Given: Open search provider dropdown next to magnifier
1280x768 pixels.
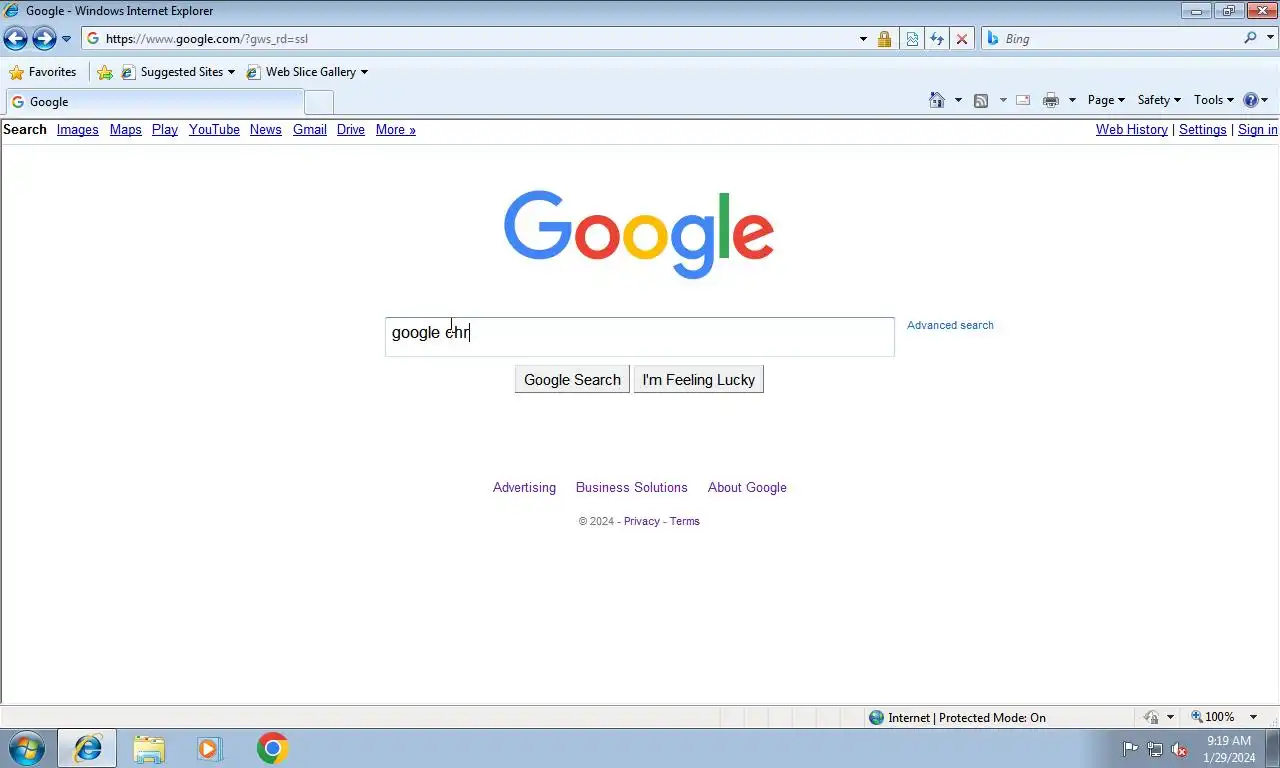Looking at the screenshot, I should coord(1269,38).
